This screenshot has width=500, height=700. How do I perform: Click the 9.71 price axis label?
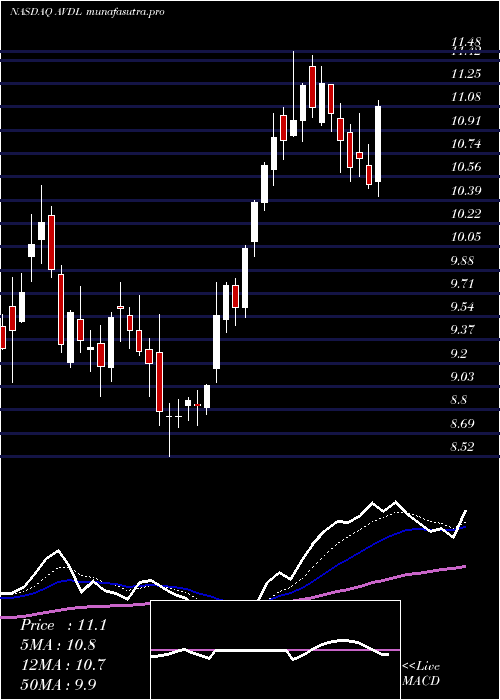(463, 284)
